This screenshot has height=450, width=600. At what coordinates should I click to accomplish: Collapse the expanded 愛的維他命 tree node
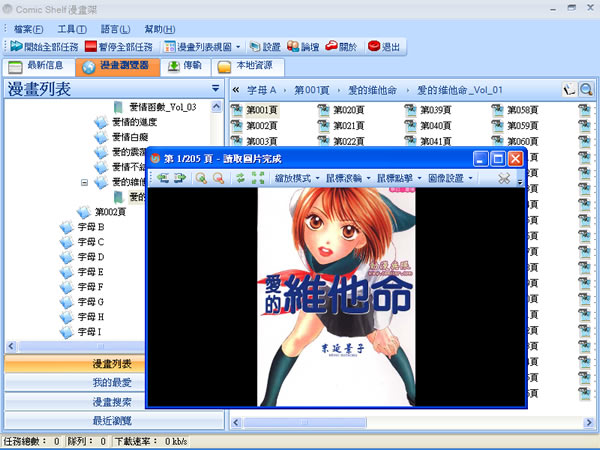pos(85,183)
